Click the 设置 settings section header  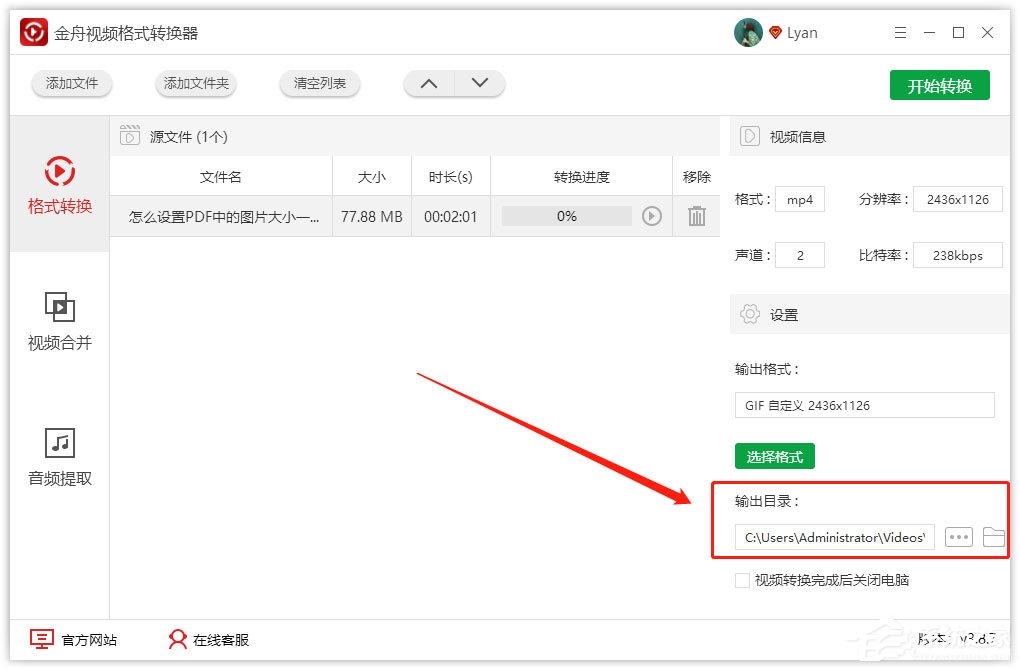(783, 314)
